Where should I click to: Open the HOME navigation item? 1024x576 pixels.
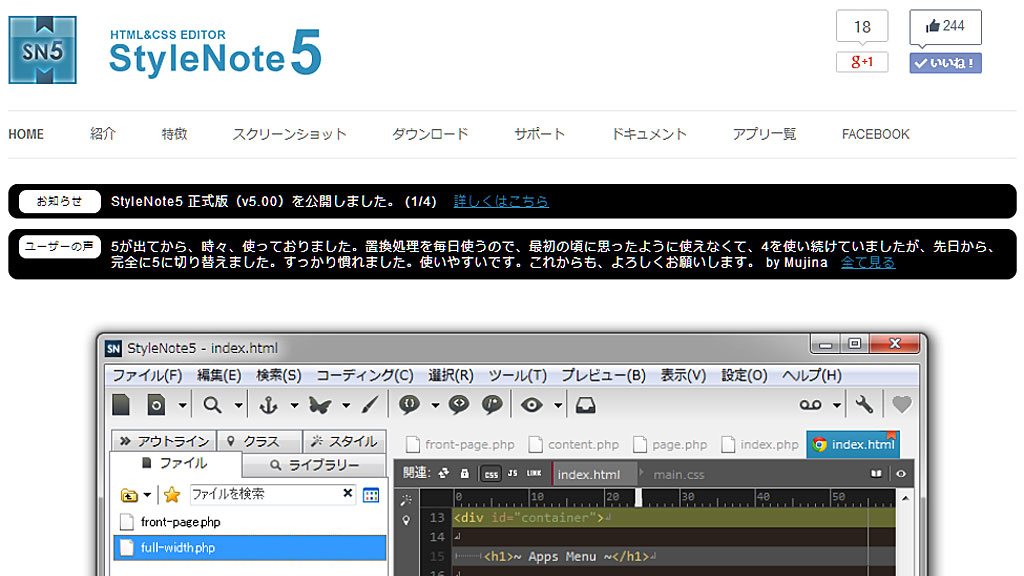point(26,134)
